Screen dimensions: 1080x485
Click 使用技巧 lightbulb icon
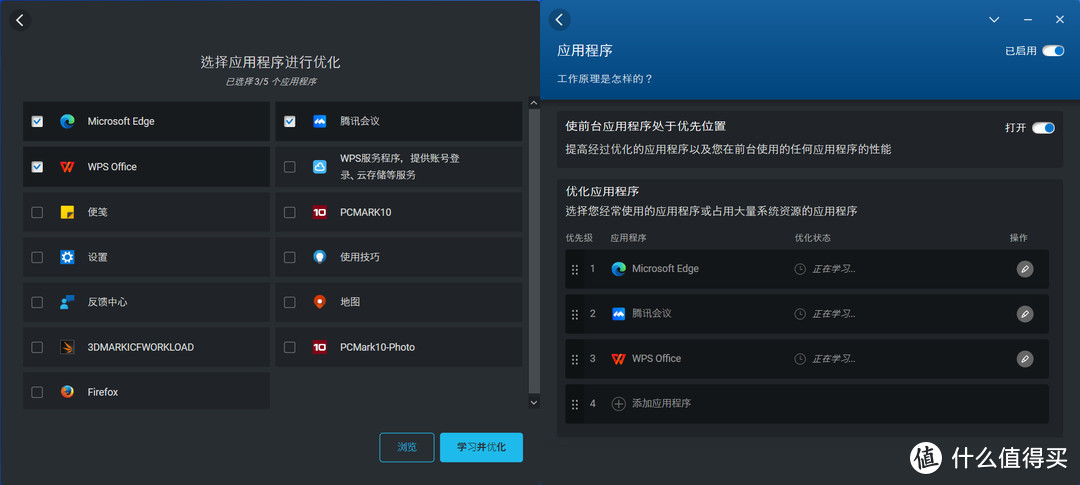(320, 257)
